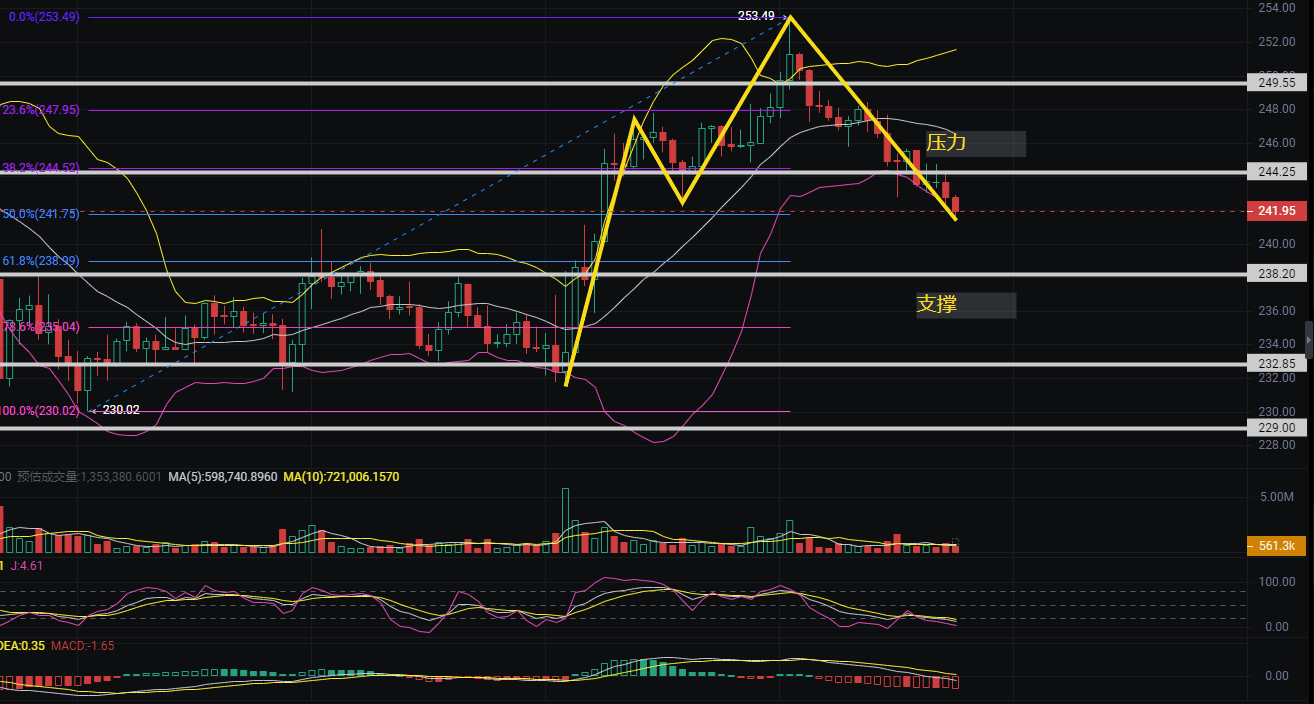
Task: Click the magenta J value KDJ label
Action: (x=27, y=566)
